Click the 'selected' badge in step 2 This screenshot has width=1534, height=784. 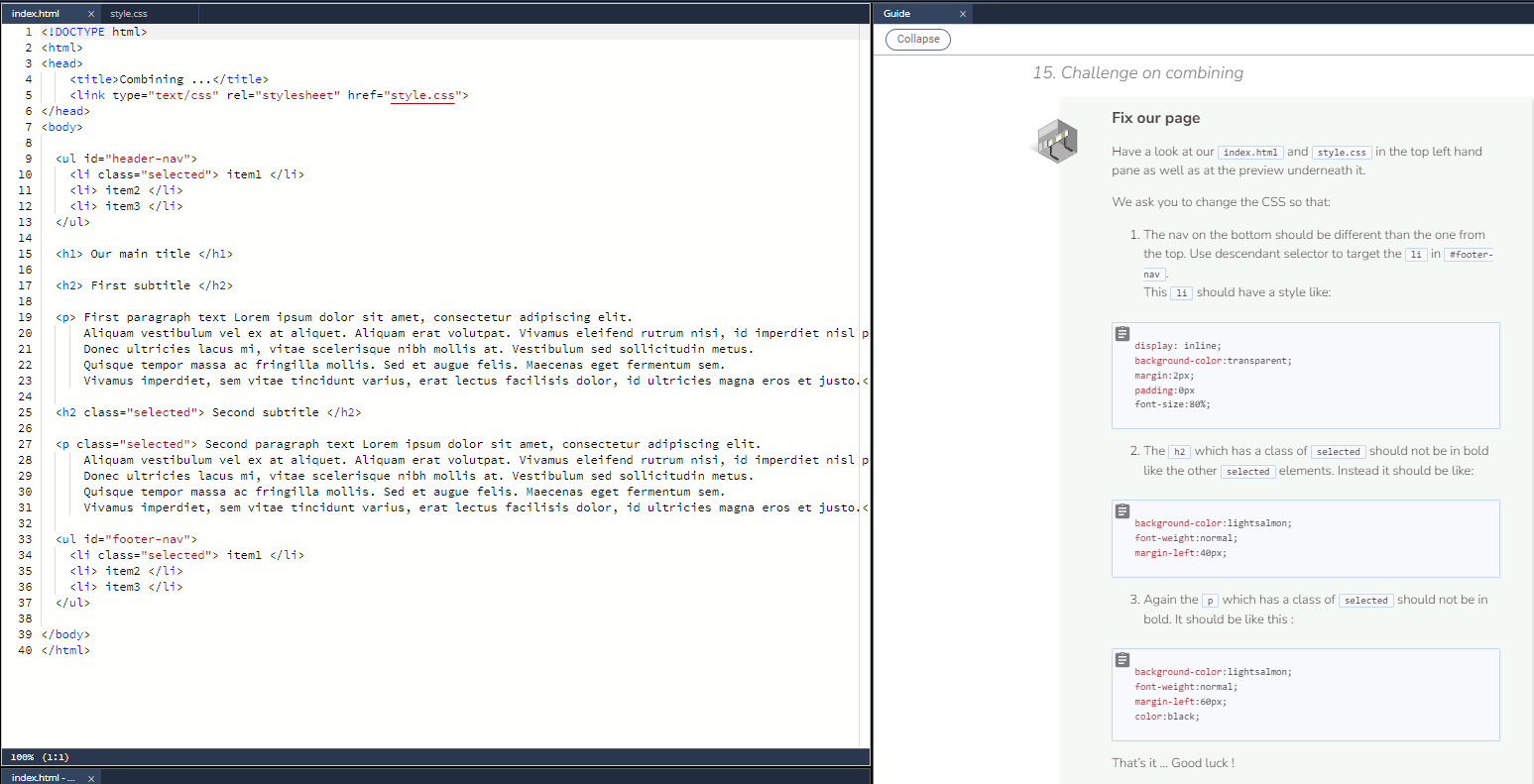[1339, 451]
